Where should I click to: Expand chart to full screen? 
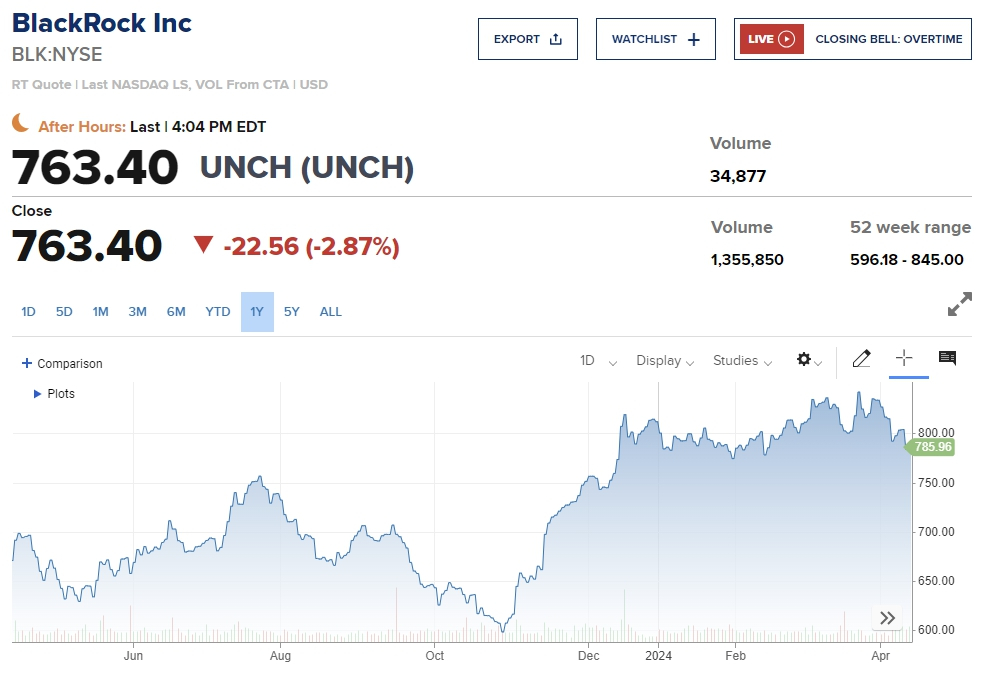pos(959,305)
